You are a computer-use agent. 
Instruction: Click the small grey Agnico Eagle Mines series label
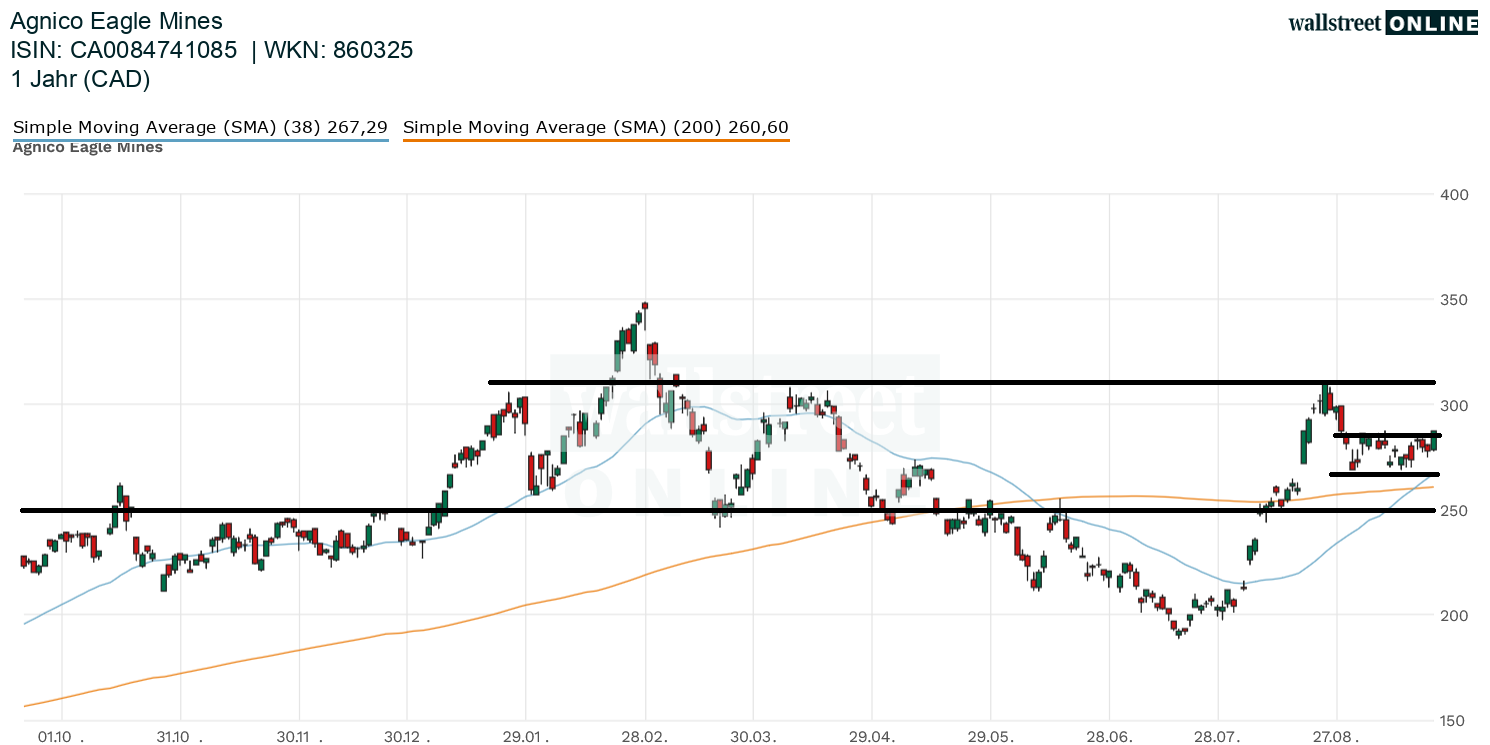click(x=88, y=148)
